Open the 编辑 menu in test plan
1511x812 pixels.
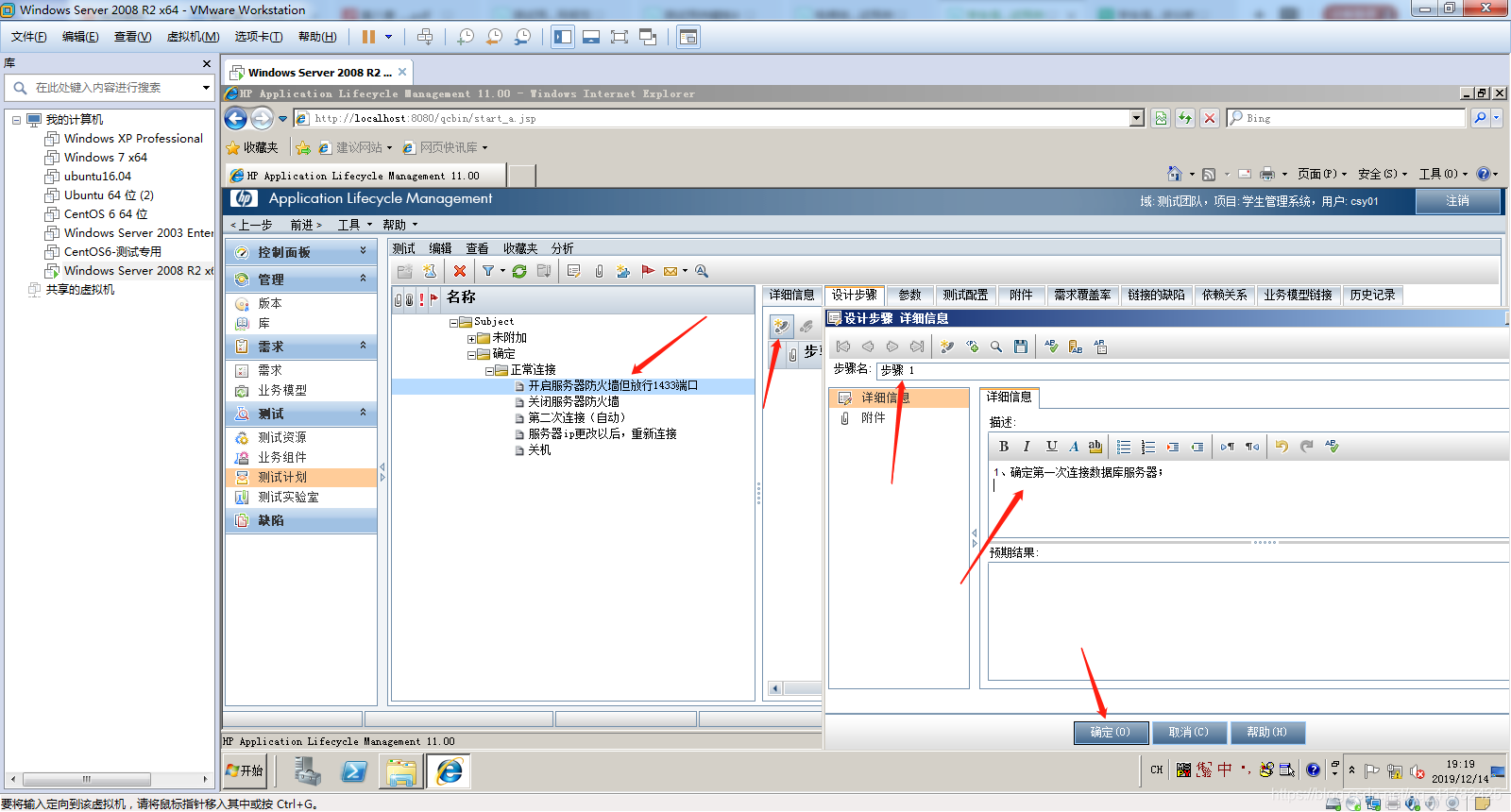(440, 248)
